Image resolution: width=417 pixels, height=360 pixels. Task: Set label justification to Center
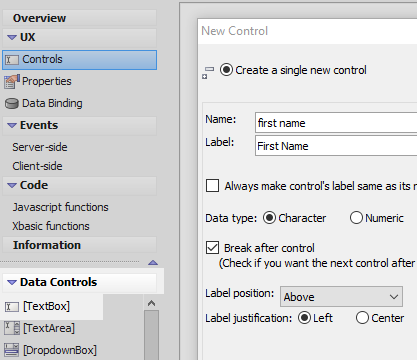362,318
